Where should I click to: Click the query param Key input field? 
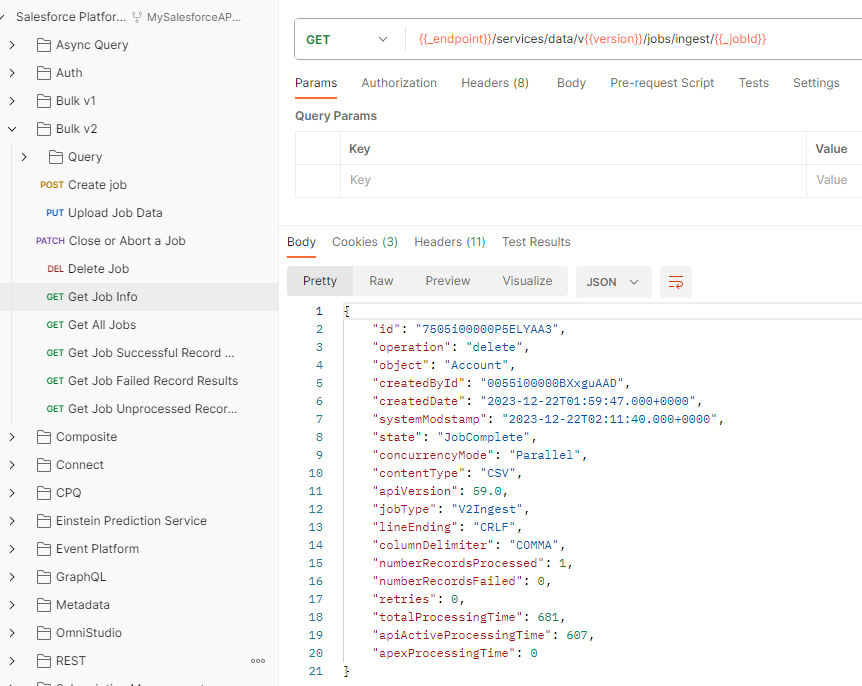[x=573, y=180]
